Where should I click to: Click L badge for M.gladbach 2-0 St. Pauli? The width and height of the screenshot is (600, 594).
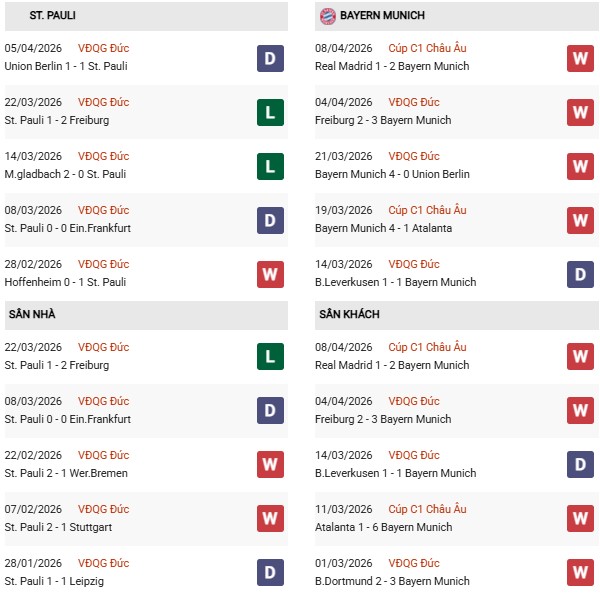(270, 166)
